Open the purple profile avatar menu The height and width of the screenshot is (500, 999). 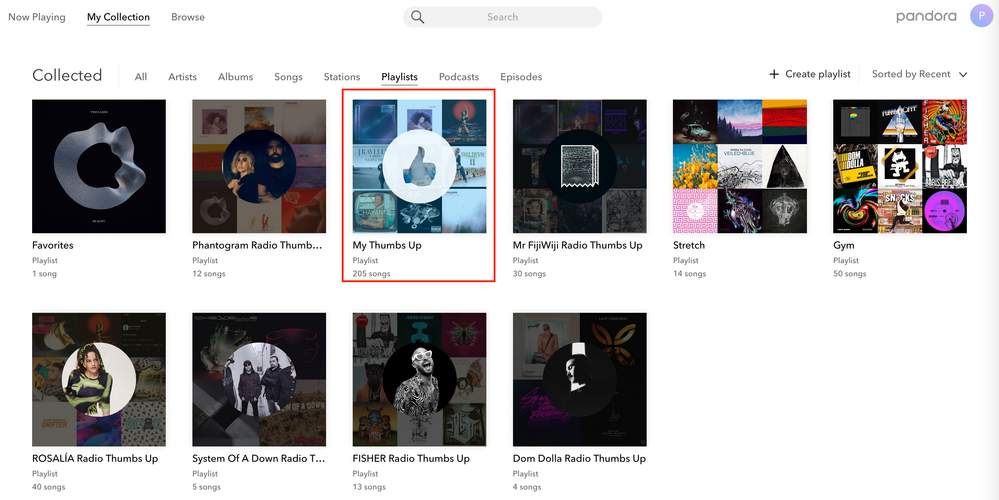coord(981,16)
